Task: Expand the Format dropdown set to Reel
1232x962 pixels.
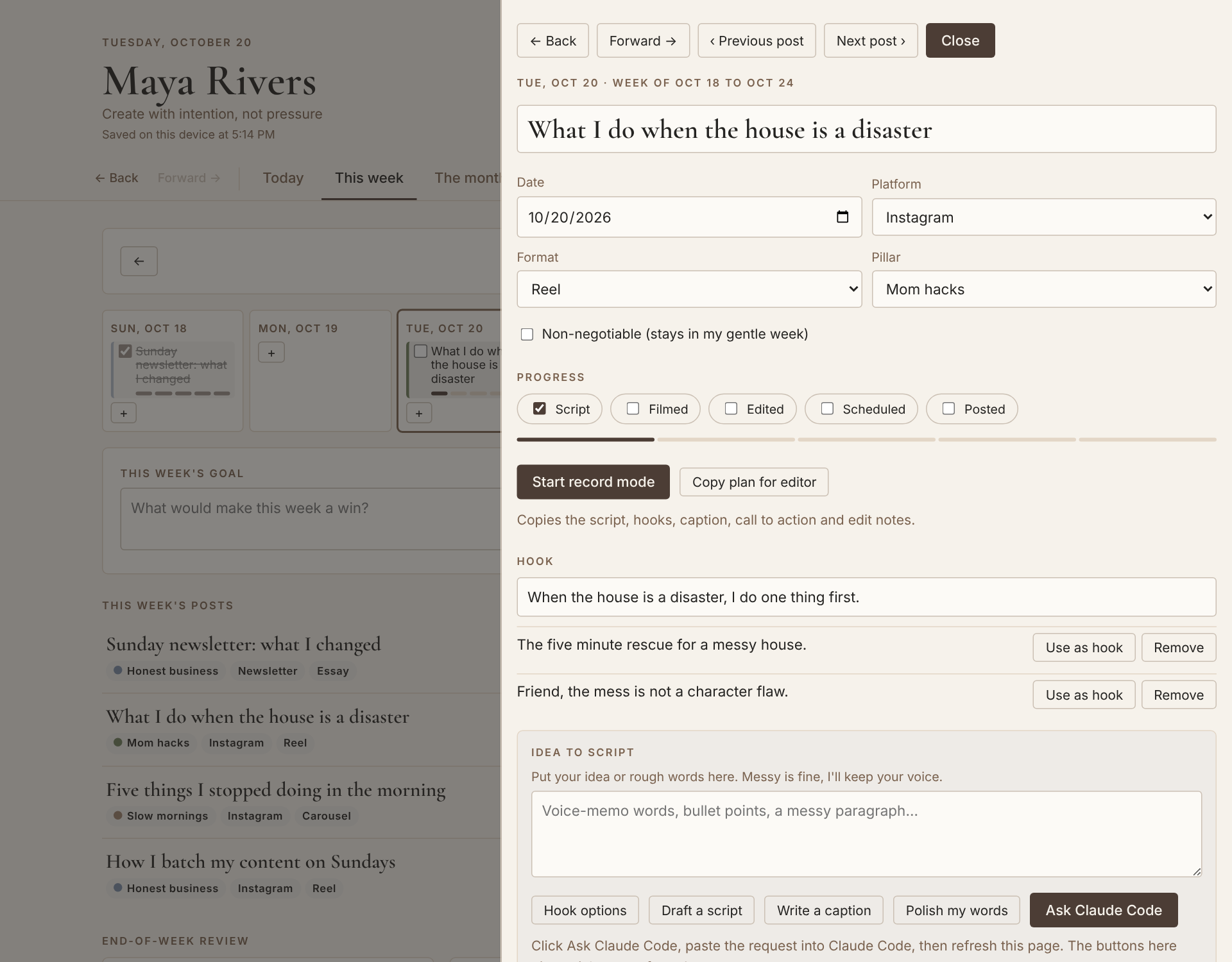Action: 689,289
